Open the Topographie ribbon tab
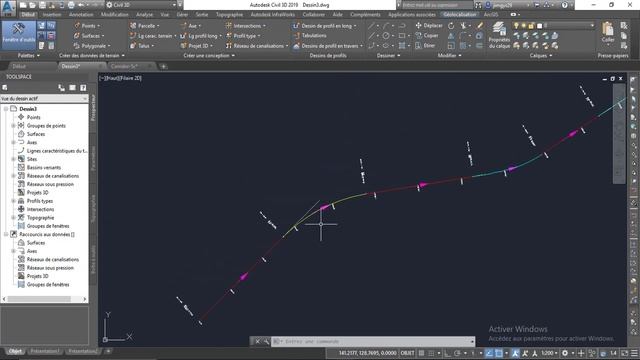The height and width of the screenshot is (360, 640). pos(229,14)
